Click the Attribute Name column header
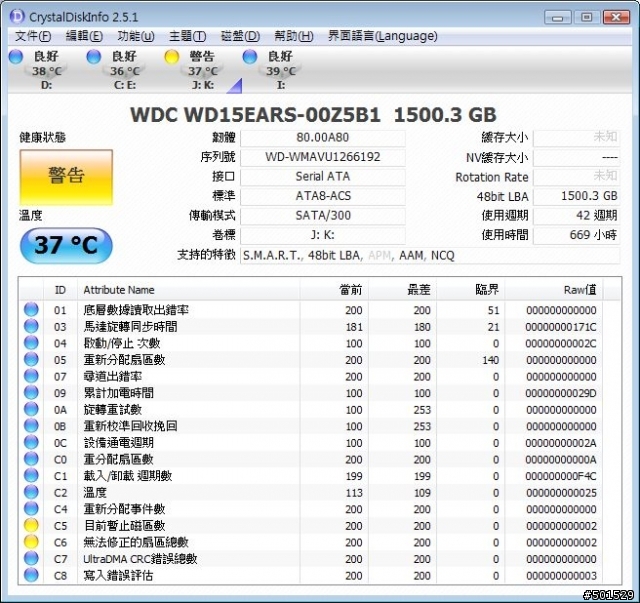Screen dimensions: 640x603 tap(189, 290)
